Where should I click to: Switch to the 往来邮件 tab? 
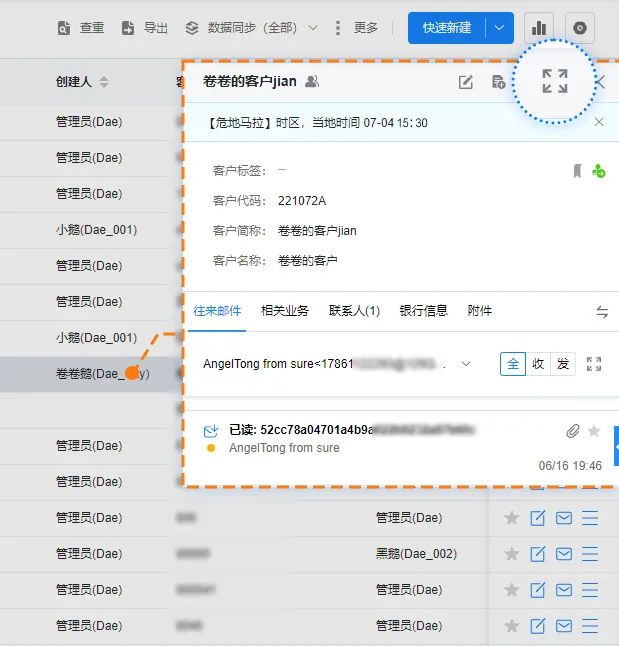point(217,311)
